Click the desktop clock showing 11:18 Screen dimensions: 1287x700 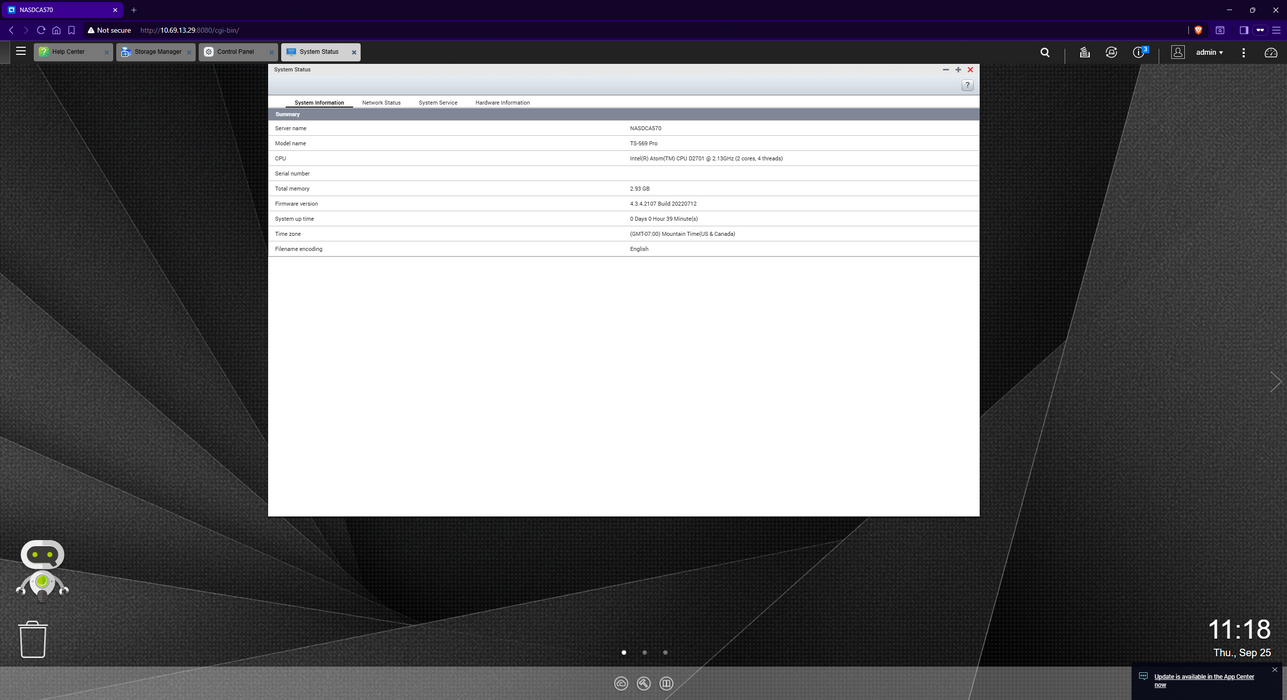click(x=1239, y=629)
